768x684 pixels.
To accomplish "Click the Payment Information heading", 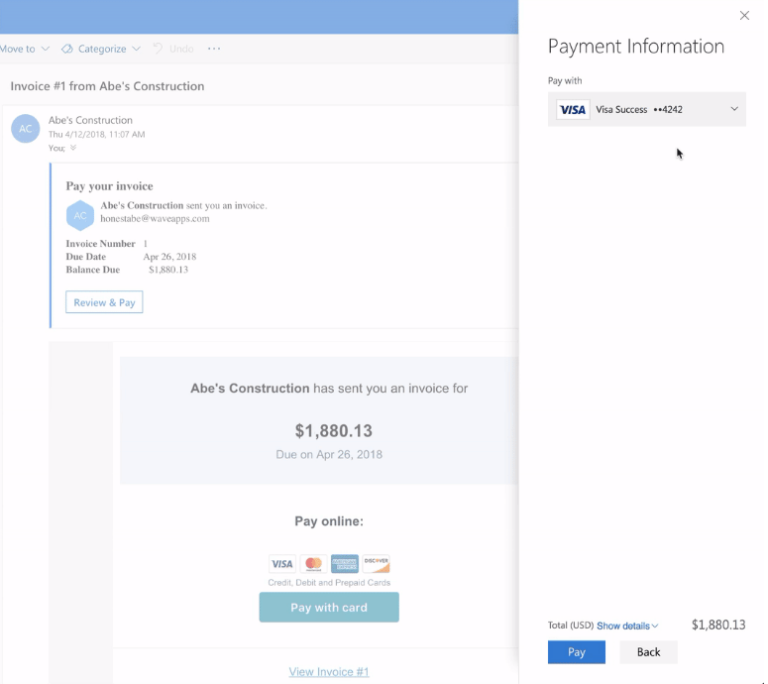I will coord(636,47).
